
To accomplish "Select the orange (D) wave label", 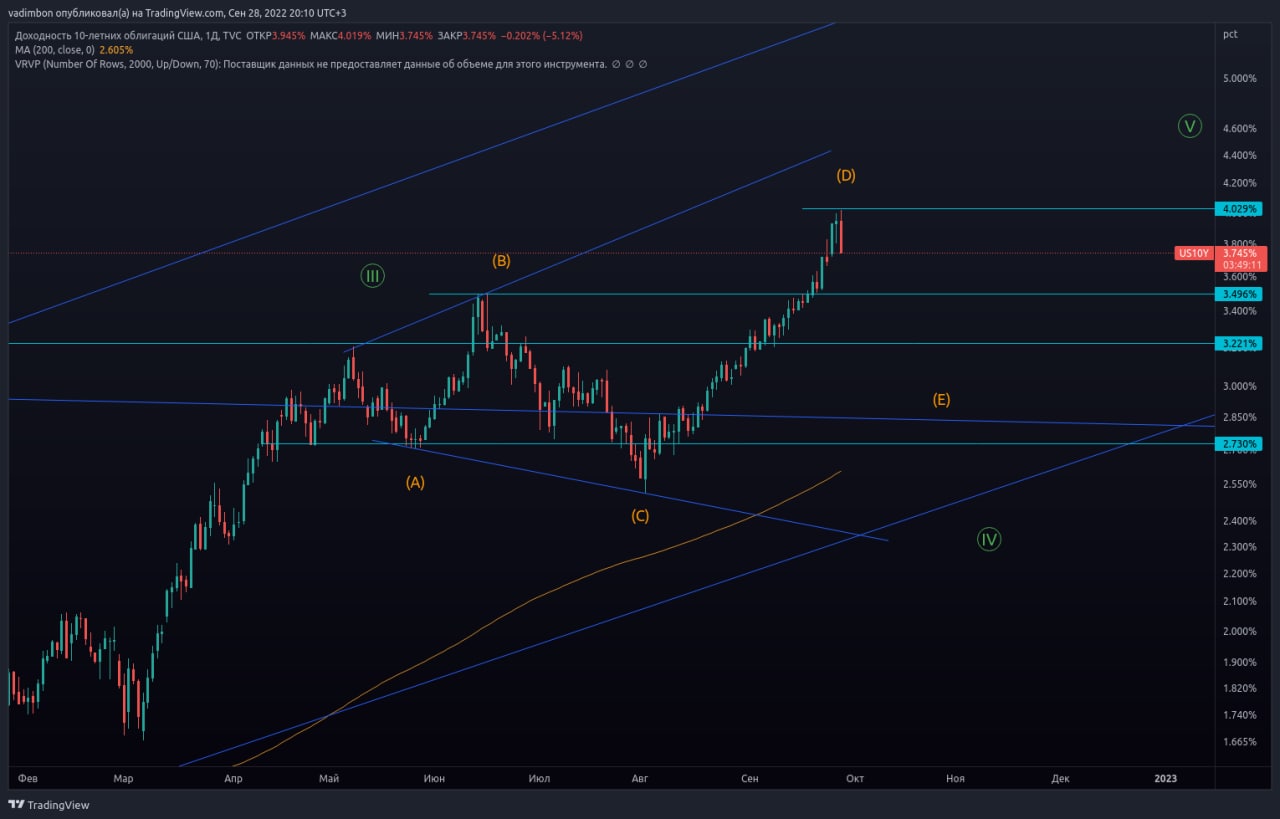I will 846,175.
